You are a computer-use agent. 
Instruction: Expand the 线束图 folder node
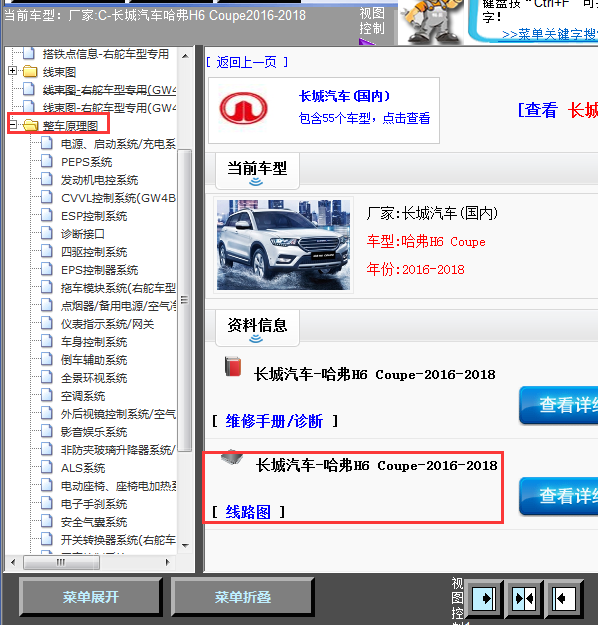click(12, 71)
